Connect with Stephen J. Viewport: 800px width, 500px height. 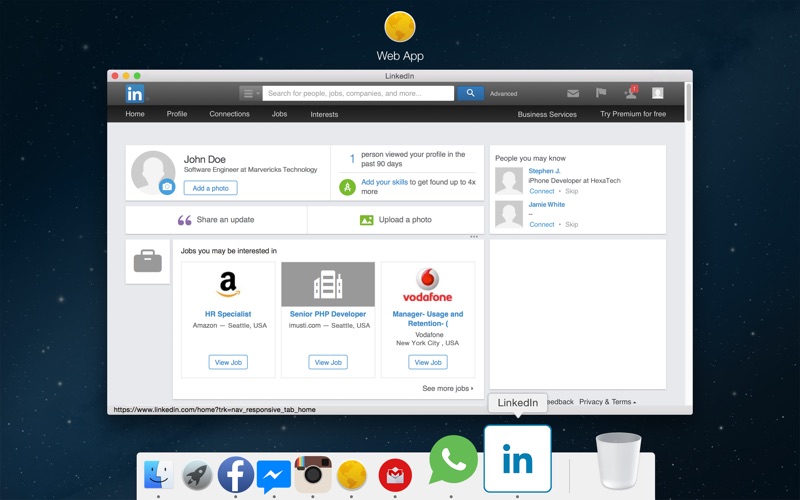(542, 191)
